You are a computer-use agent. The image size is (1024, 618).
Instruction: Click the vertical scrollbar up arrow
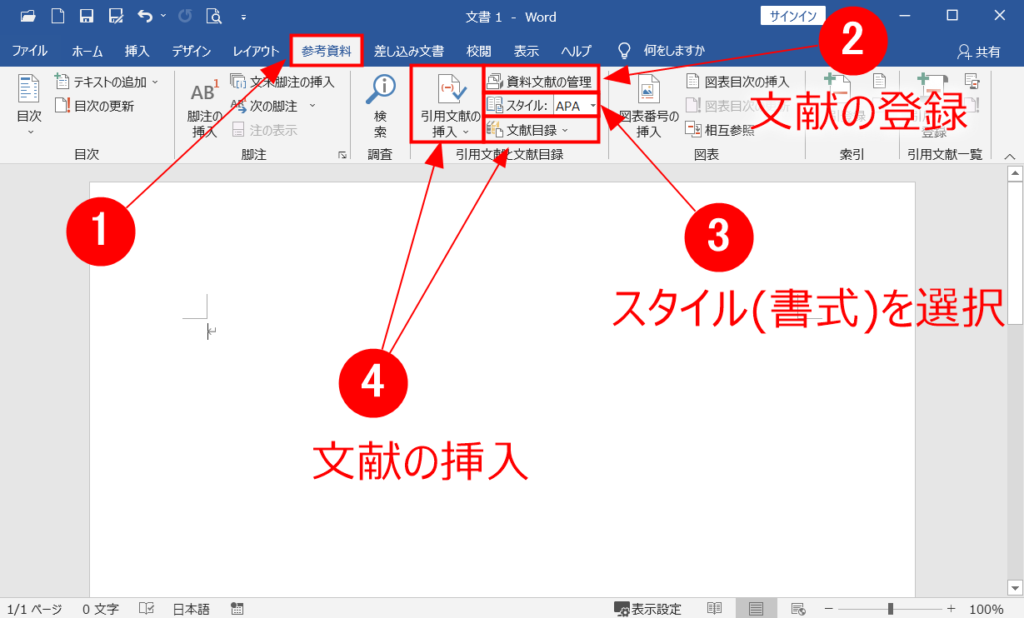[x=1015, y=173]
